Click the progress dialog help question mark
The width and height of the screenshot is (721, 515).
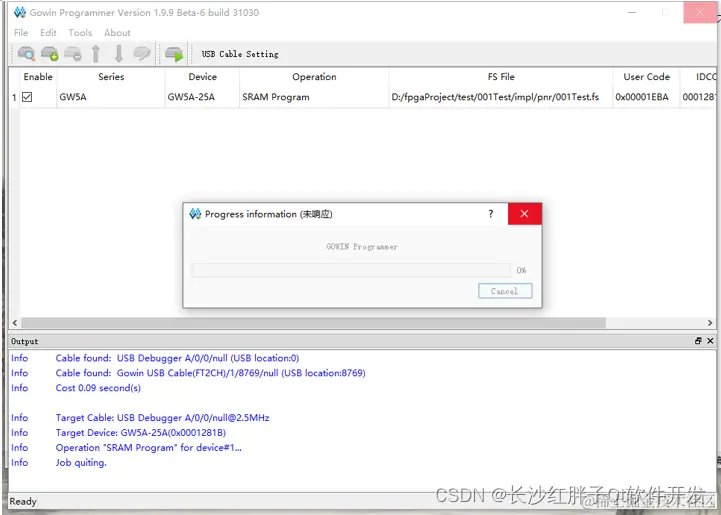click(491, 214)
